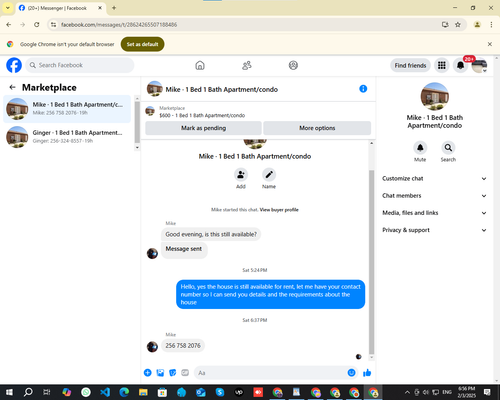Viewport: 500px width, 400px height.
Task: Click More options button
Action: [317, 128]
